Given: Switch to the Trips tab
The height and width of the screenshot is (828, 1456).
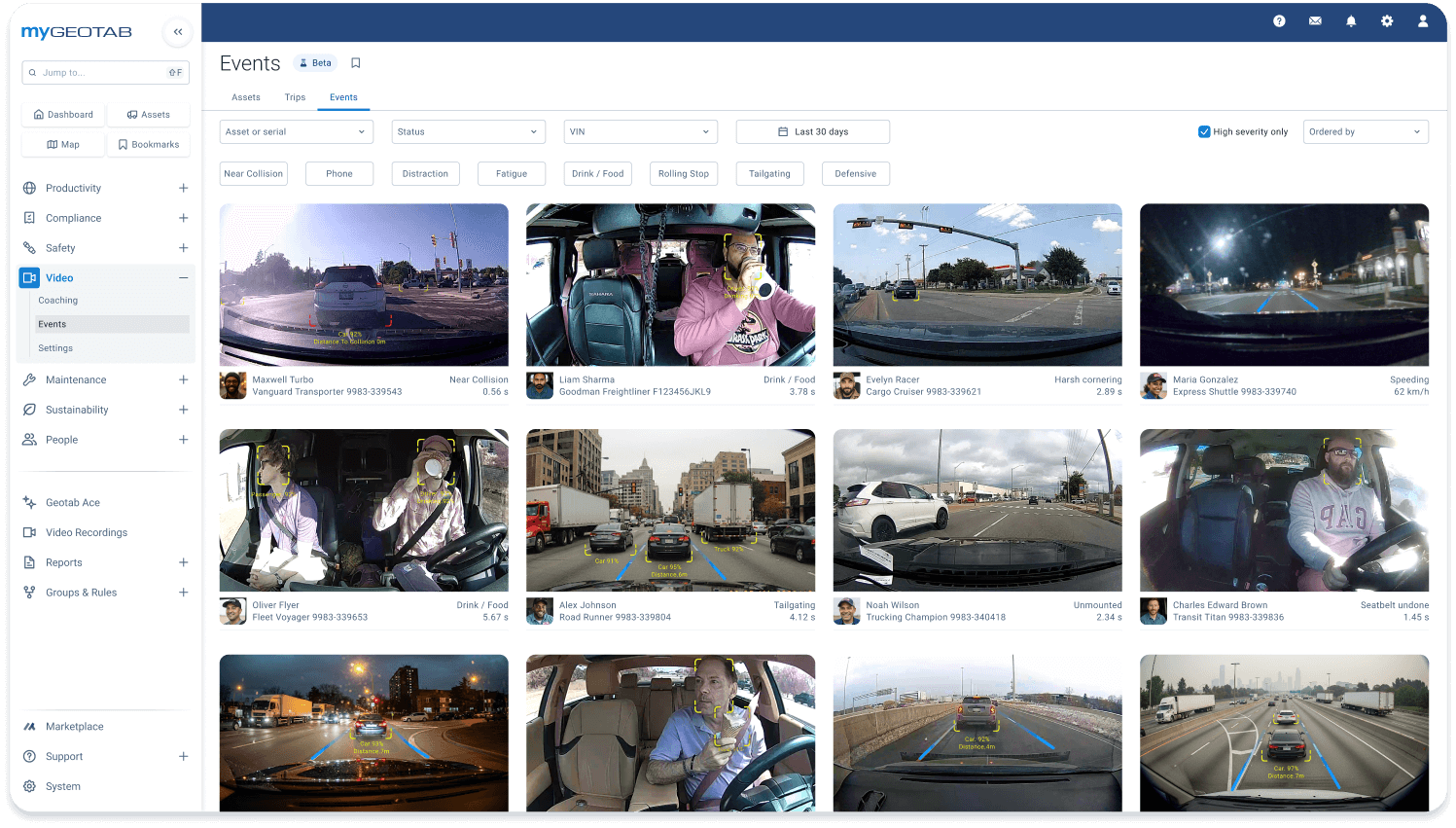Looking at the screenshot, I should click(x=295, y=97).
